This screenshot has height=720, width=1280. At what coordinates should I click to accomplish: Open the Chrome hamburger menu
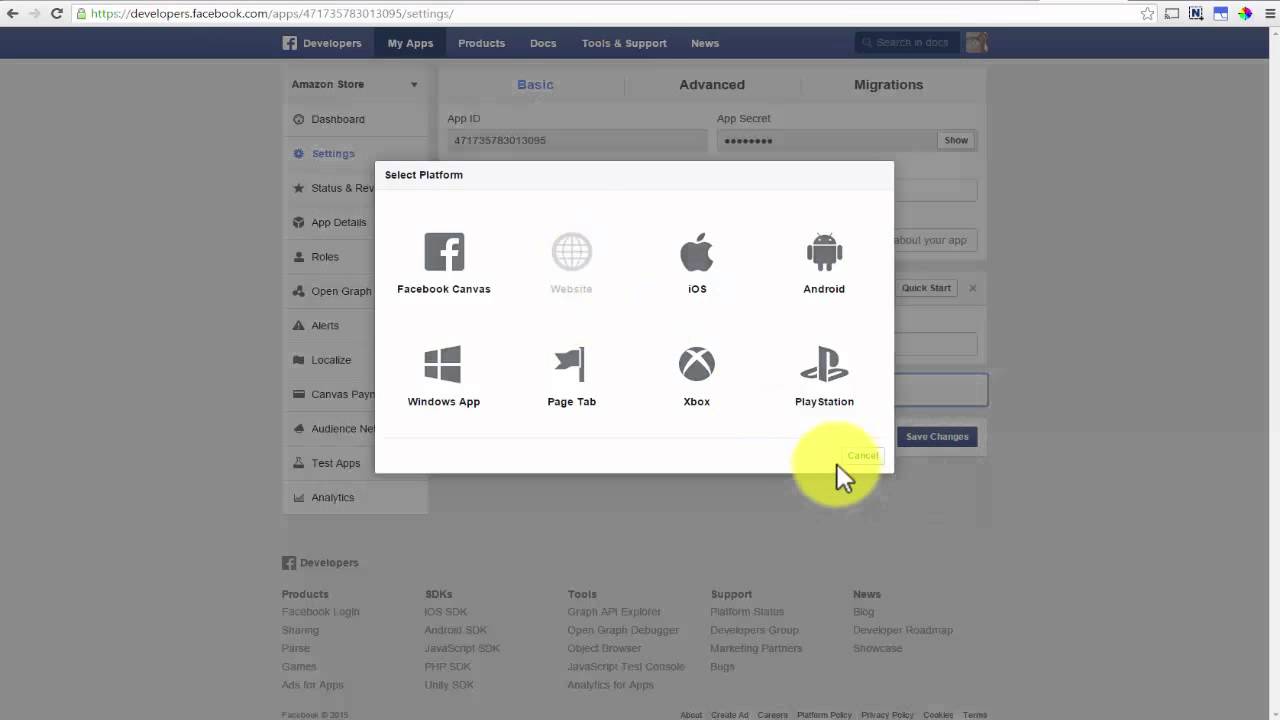1269,13
